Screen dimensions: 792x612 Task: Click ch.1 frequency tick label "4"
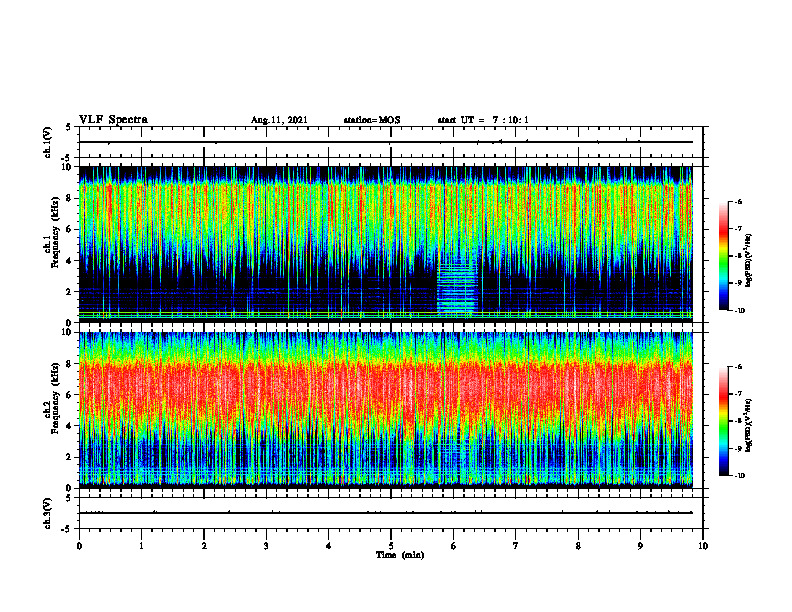coord(70,261)
